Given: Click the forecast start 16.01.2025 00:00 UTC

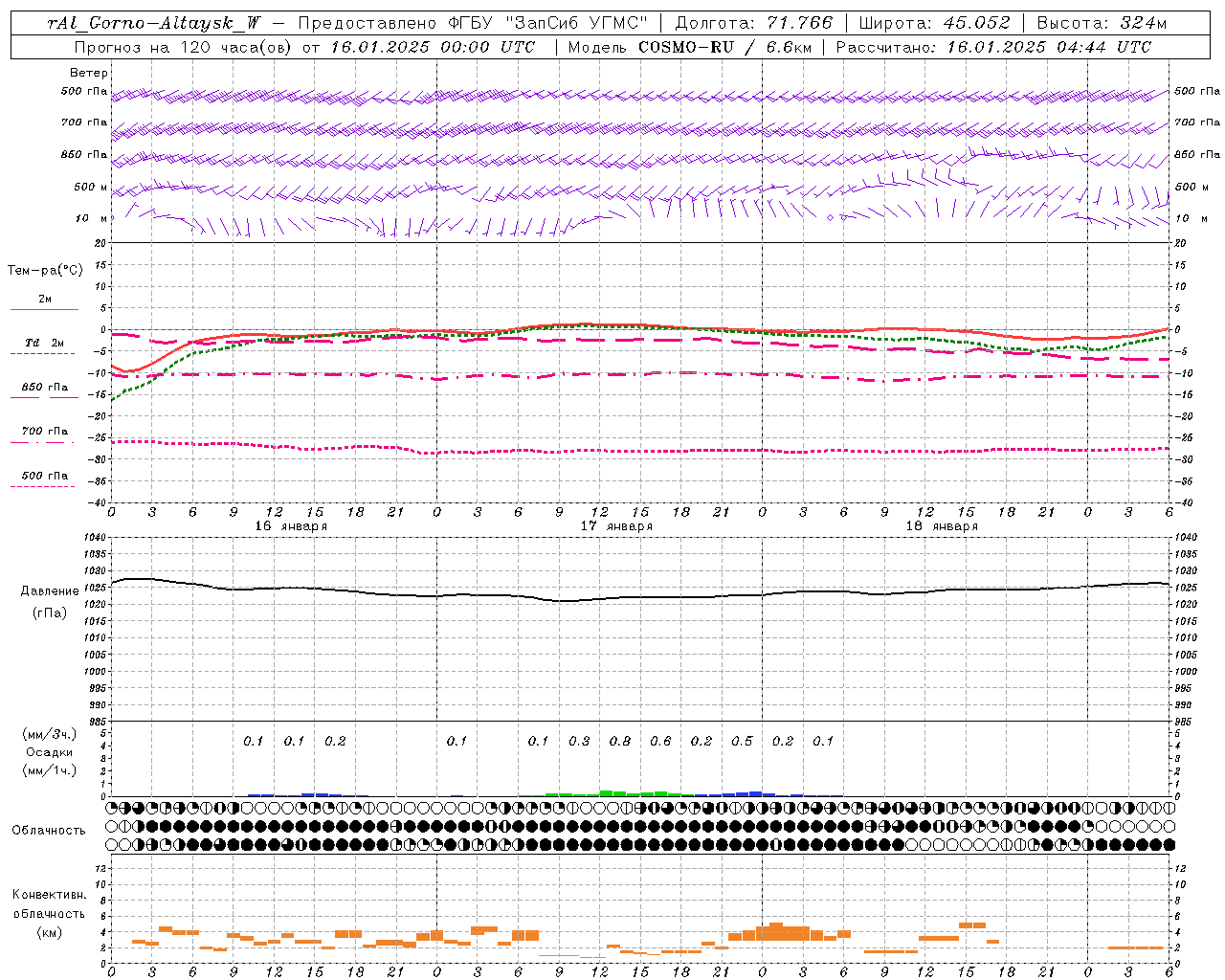Looking at the screenshot, I should 433,47.
